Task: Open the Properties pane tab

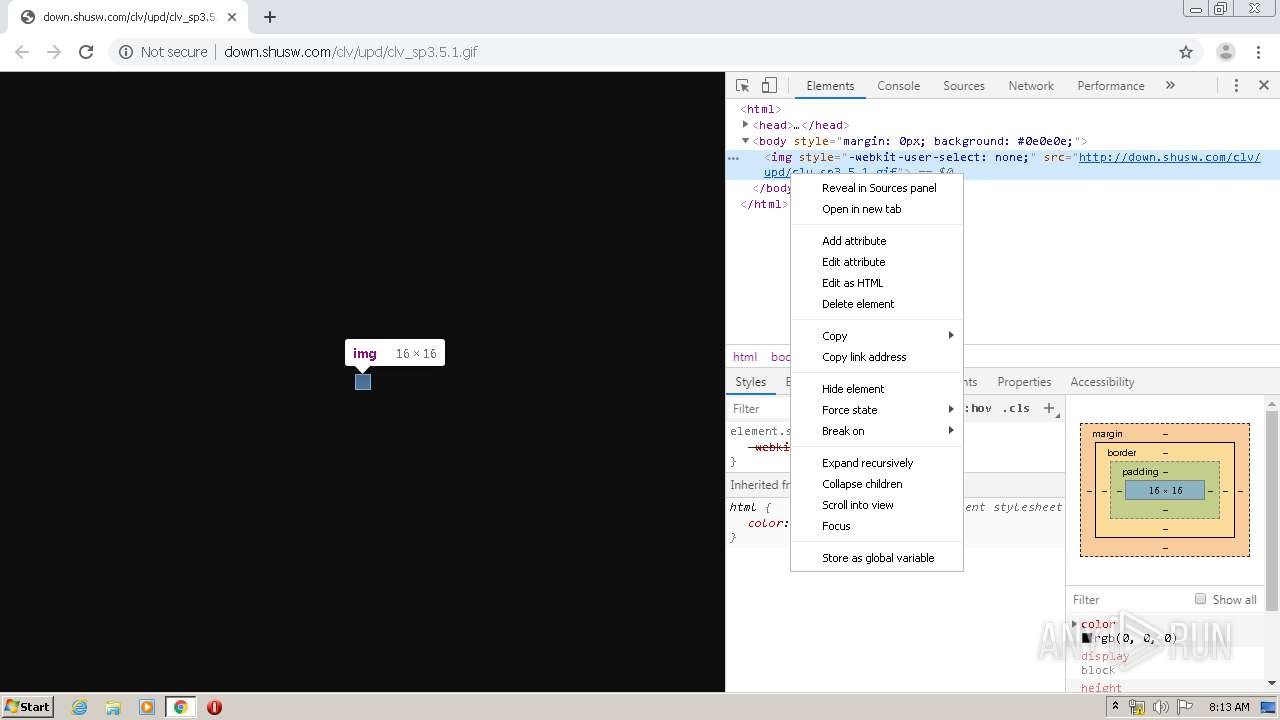Action: click(x=1024, y=382)
